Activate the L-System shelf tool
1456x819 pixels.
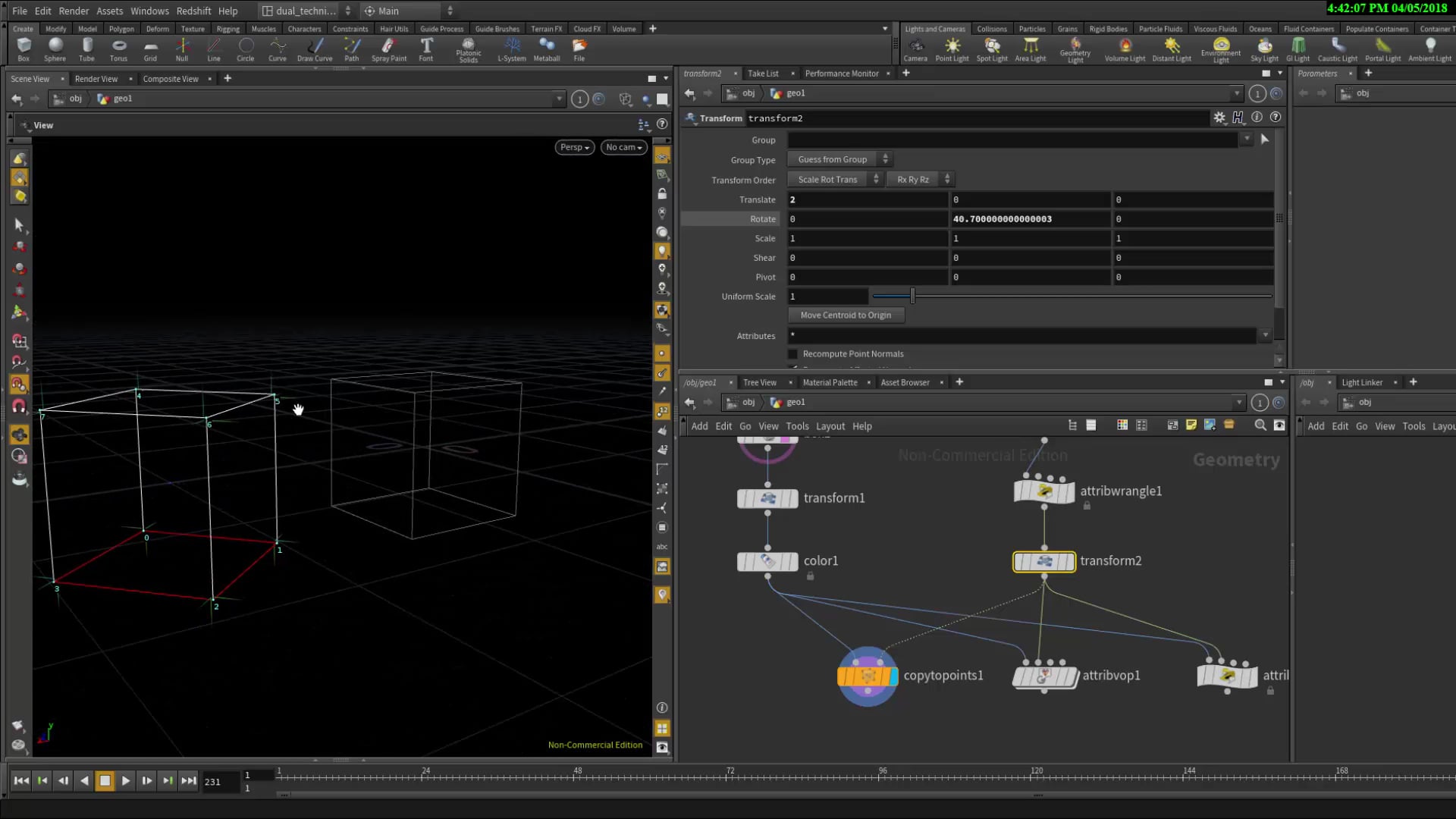(511, 50)
